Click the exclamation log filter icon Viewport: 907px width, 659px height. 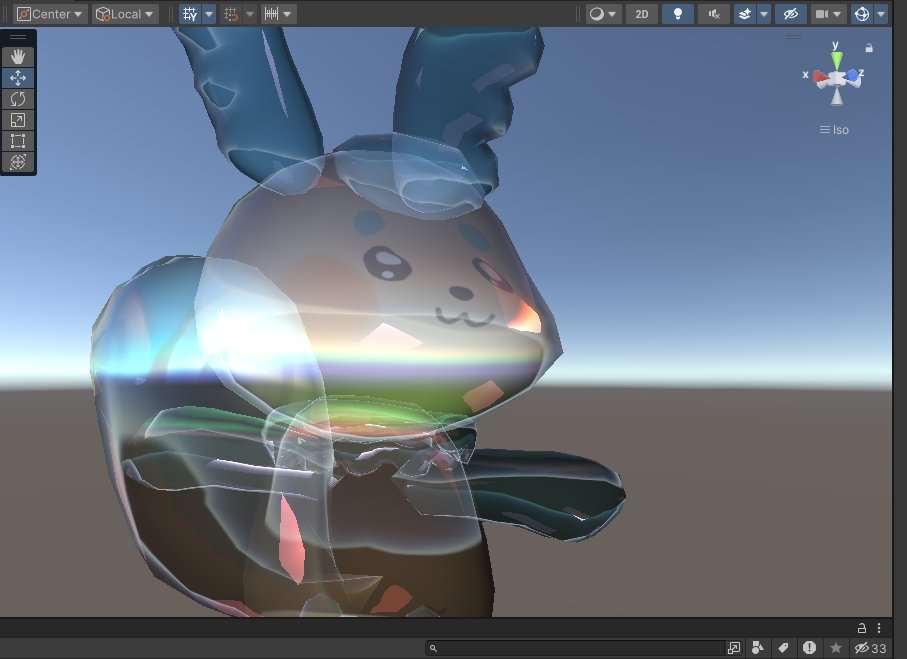[809, 648]
